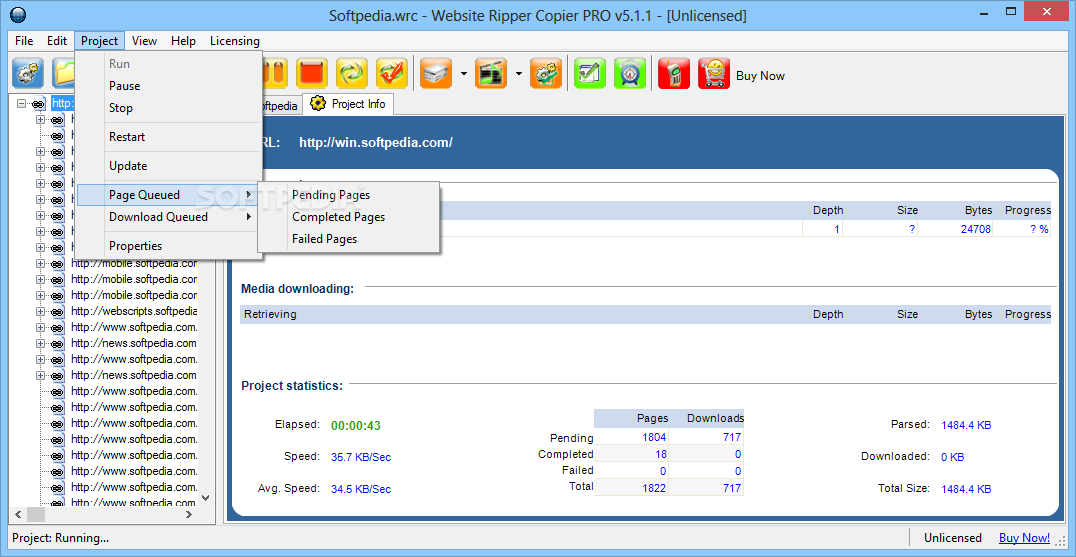Click the red checkmark Update toolbar icon
The width and height of the screenshot is (1076, 557).
coord(392,73)
